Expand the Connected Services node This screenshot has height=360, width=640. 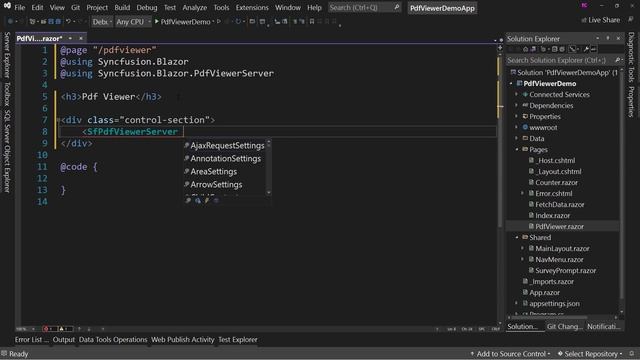(x=517, y=95)
